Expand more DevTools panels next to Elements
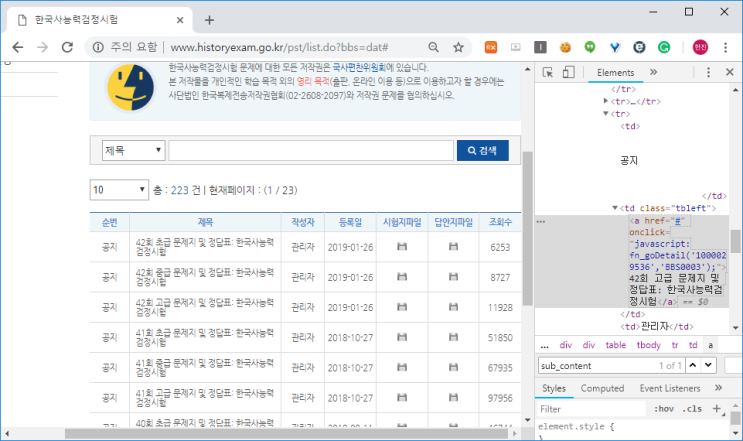 coord(653,72)
